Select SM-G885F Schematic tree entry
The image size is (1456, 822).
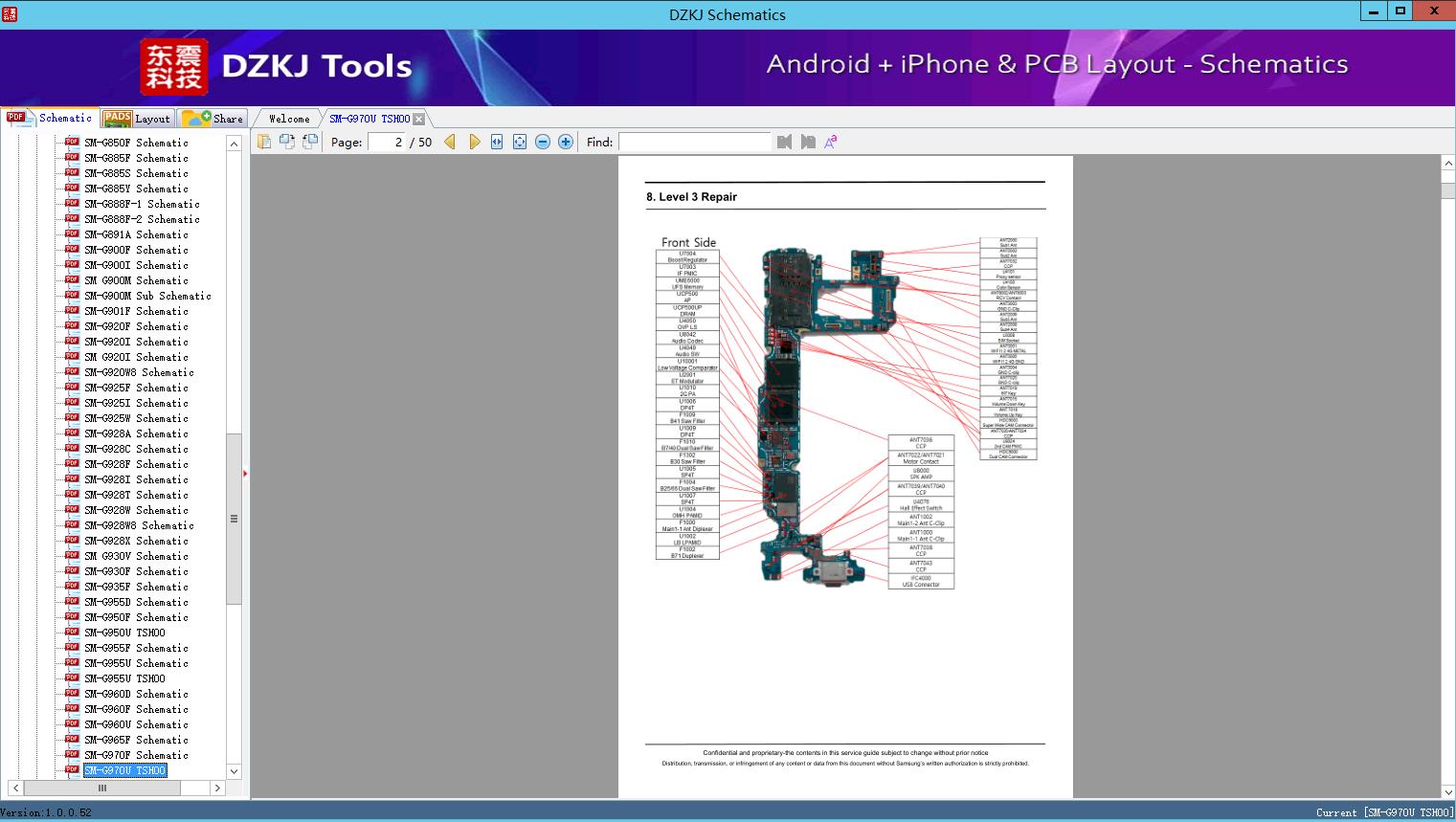tap(136, 158)
